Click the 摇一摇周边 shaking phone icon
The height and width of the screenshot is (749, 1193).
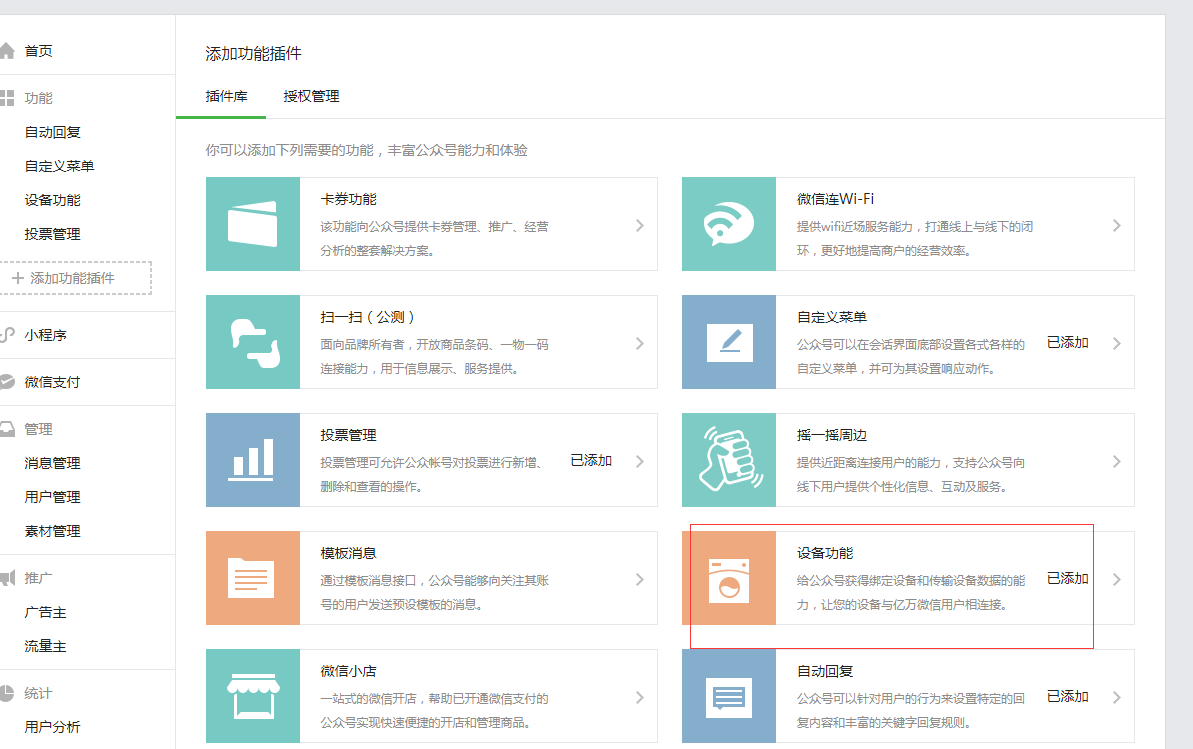[728, 460]
